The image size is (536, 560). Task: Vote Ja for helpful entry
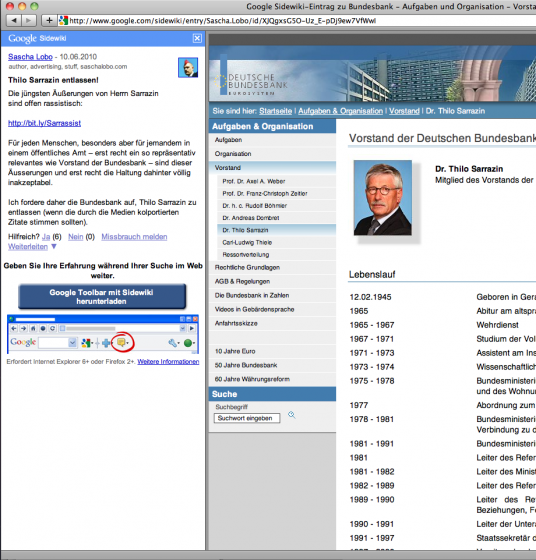click(x=46, y=237)
